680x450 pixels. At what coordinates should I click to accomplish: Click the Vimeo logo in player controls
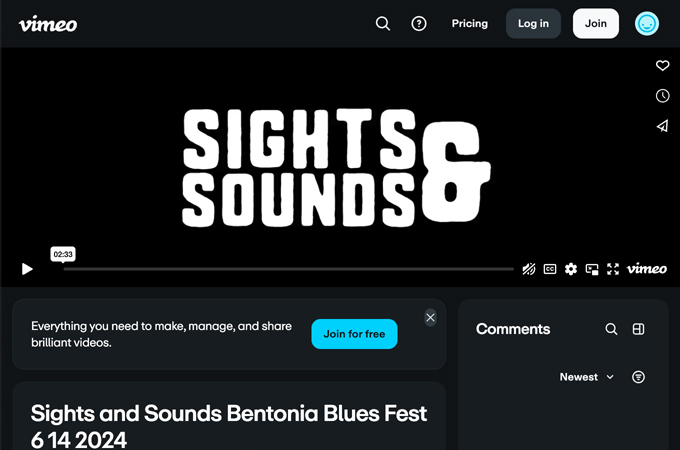[647, 269]
